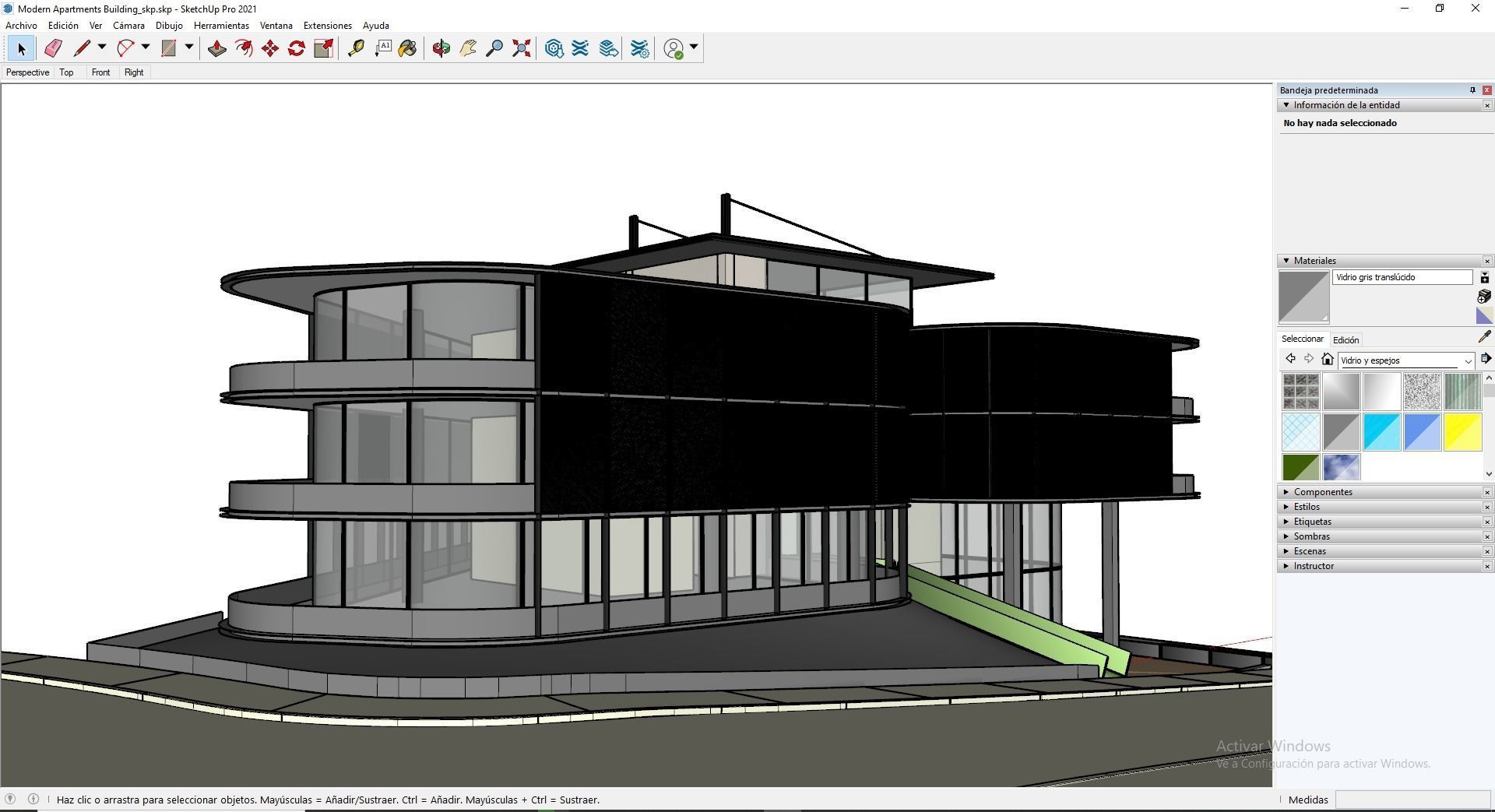Viewport: 1495px width, 812px height.
Task: Activate the Paint Bucket tool
Action: click(408, 48)
